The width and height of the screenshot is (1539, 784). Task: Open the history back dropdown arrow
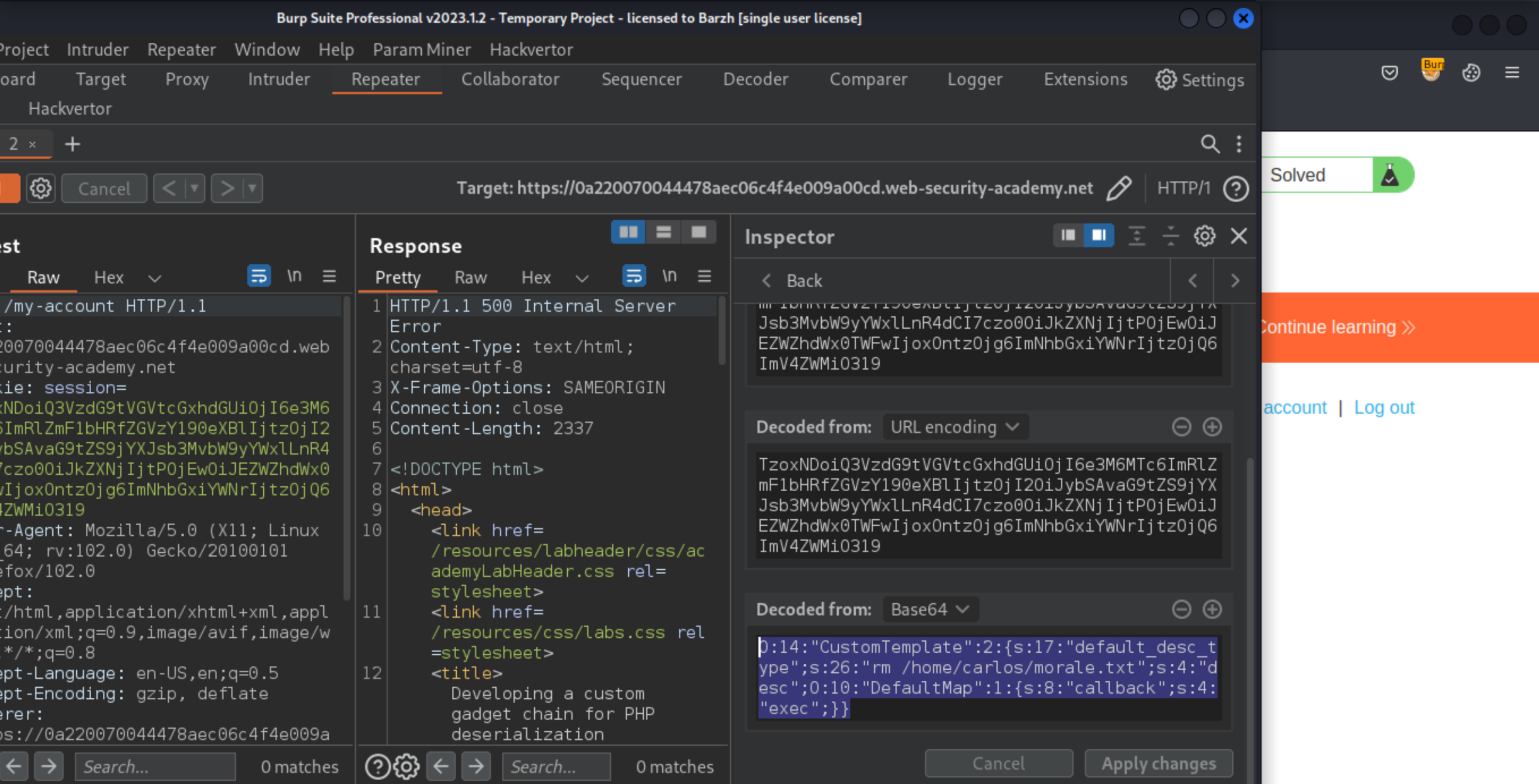(194, 188)
